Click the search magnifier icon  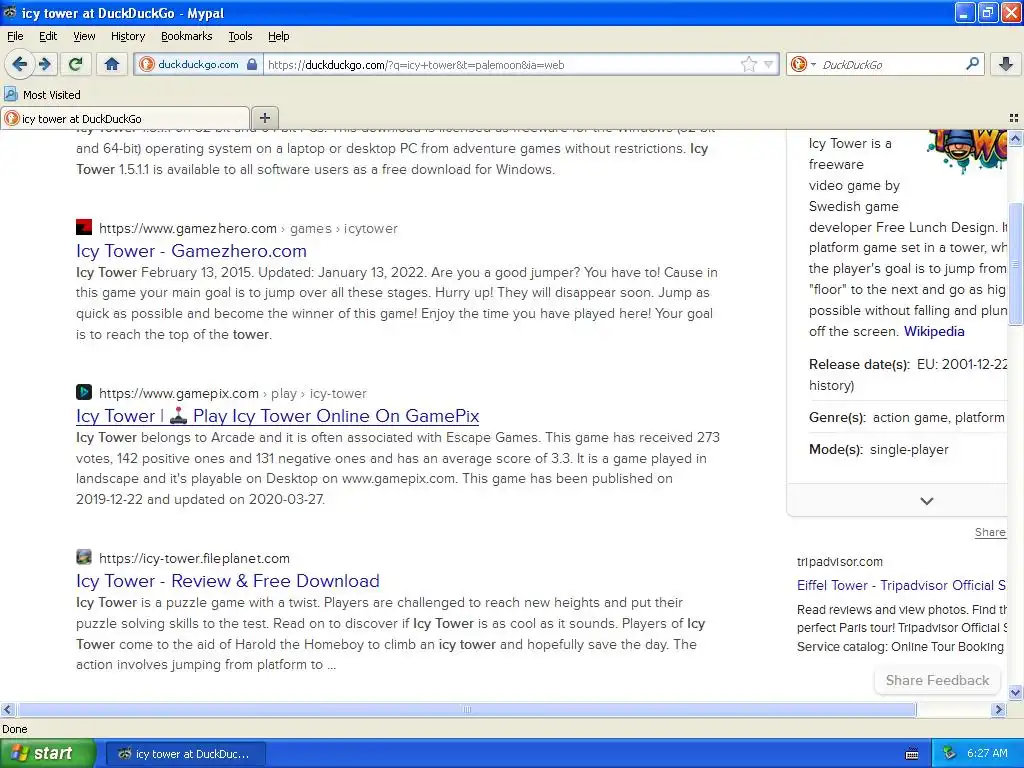click(x=972, y=64)
